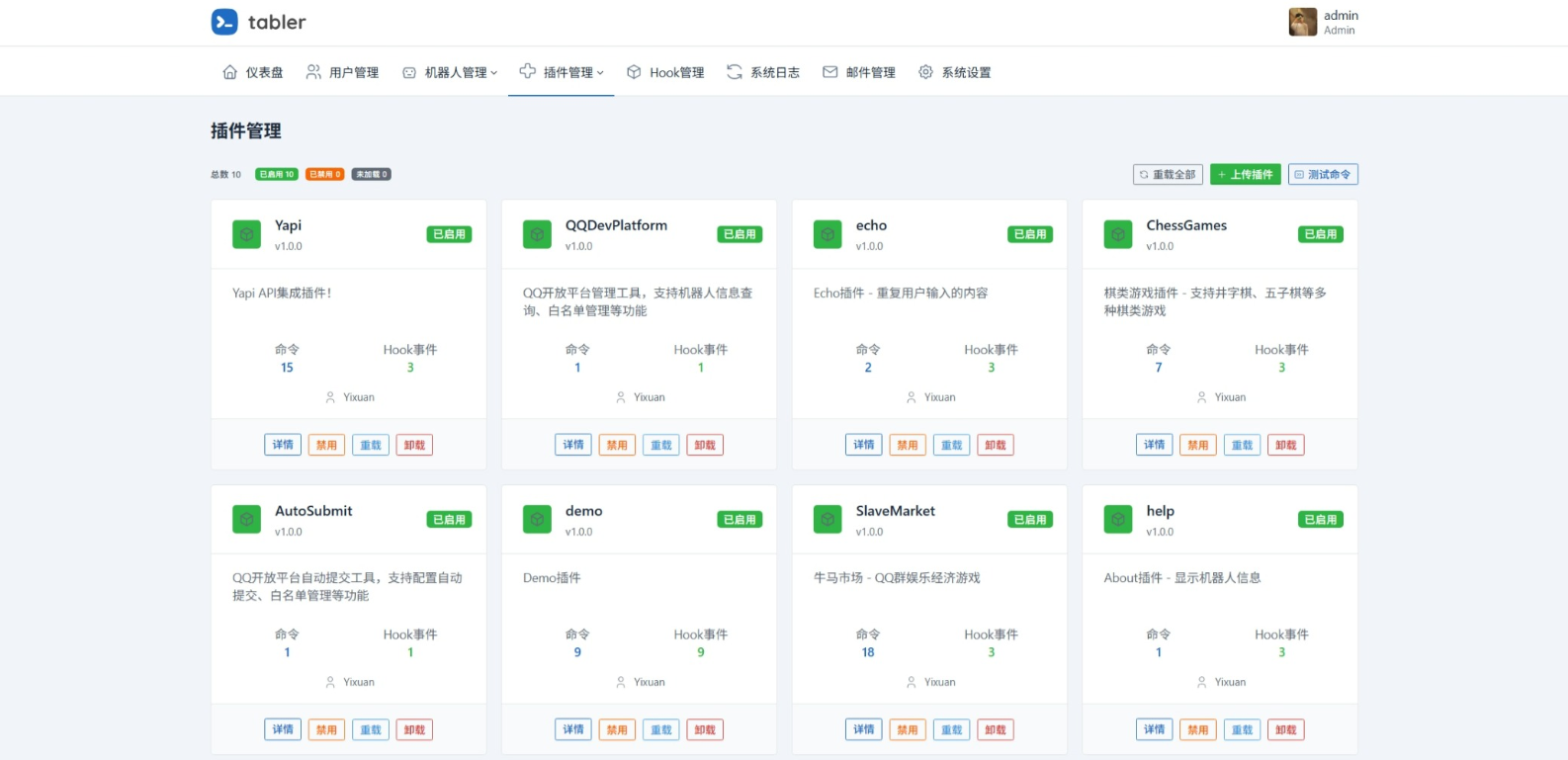This screenshot has width=1568, height=760.
Task: Disable SlaveMarket with 禁用 button
Action: click(x=908, y=729)
